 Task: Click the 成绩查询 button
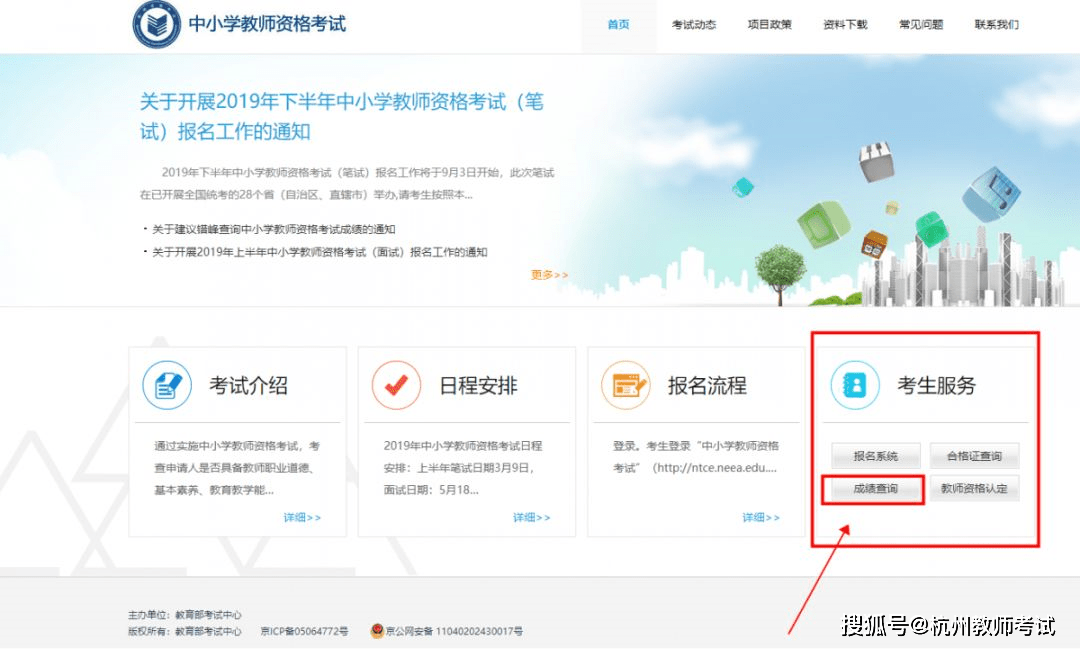point(875,488)
